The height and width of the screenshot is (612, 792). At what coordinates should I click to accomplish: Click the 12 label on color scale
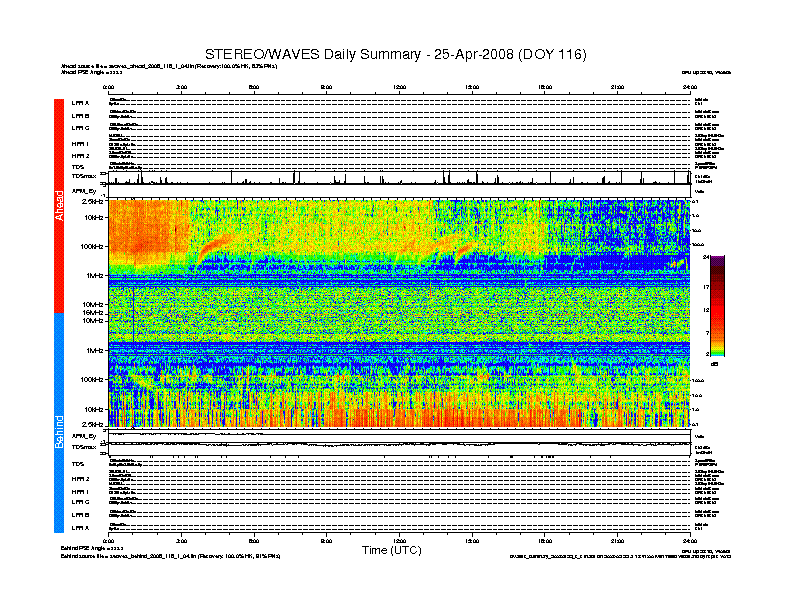pos(706,310)
